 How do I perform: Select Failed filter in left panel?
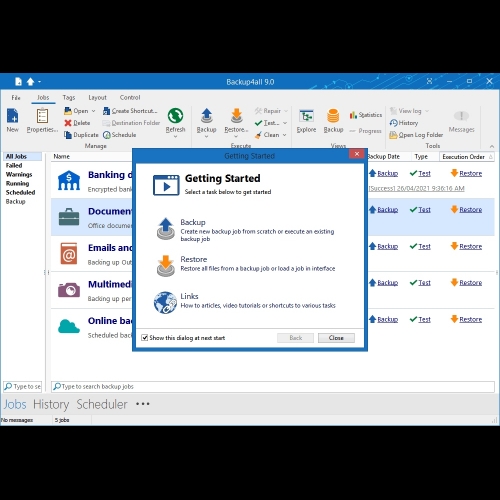[x=14, y=166]
